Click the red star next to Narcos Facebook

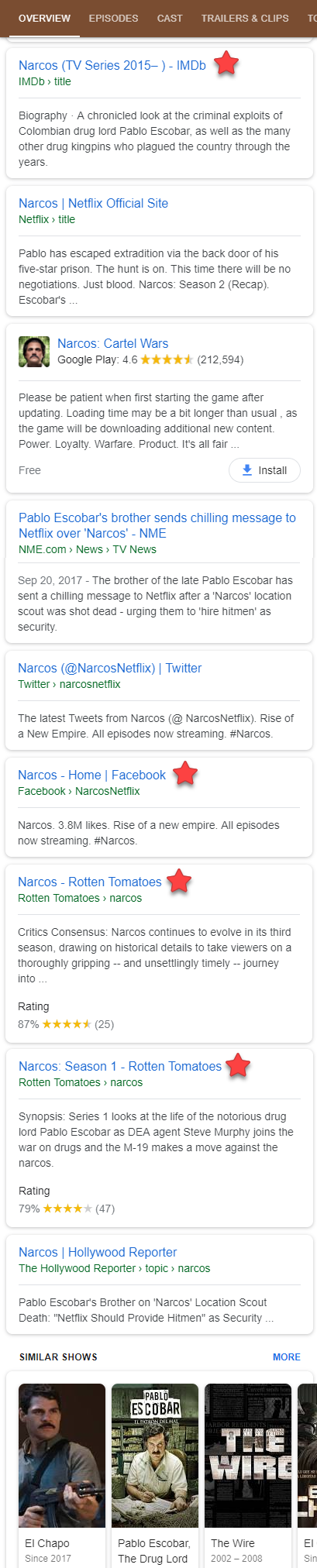pyautogui.click(x=185, y=773)
